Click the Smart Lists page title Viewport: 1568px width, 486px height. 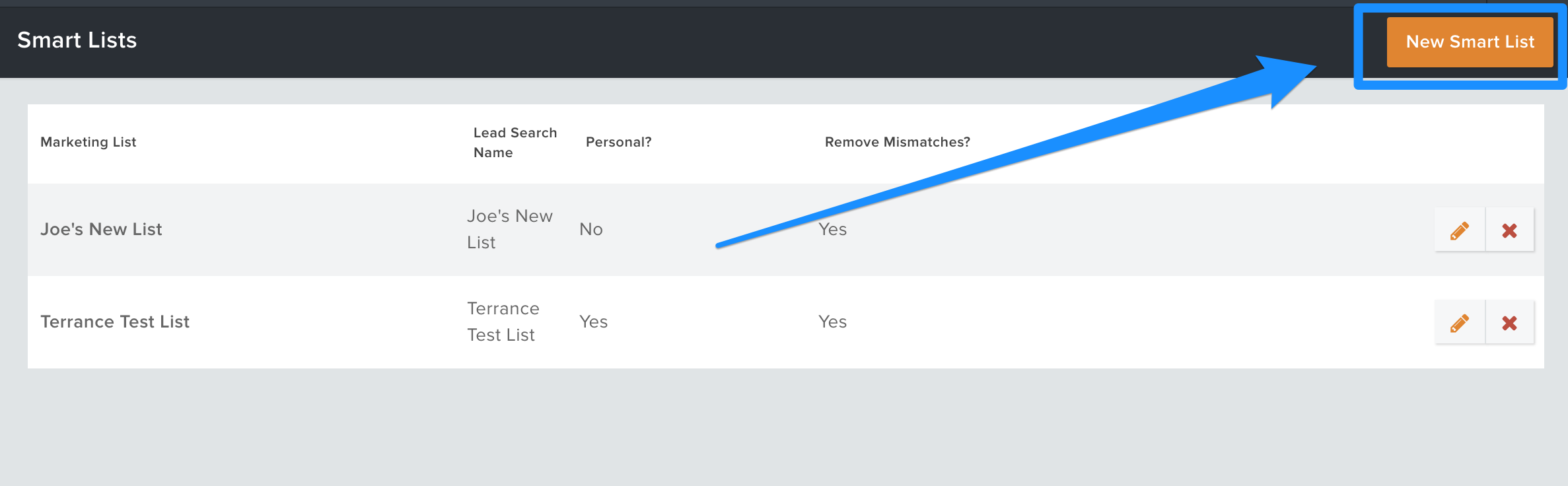coord(77,40)
